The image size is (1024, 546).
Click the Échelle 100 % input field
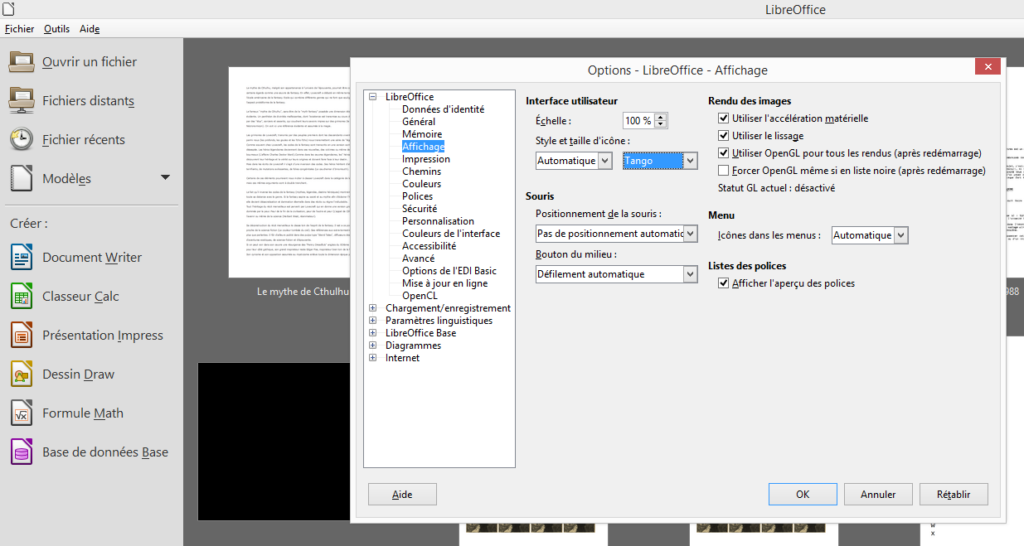coord(639,121)
